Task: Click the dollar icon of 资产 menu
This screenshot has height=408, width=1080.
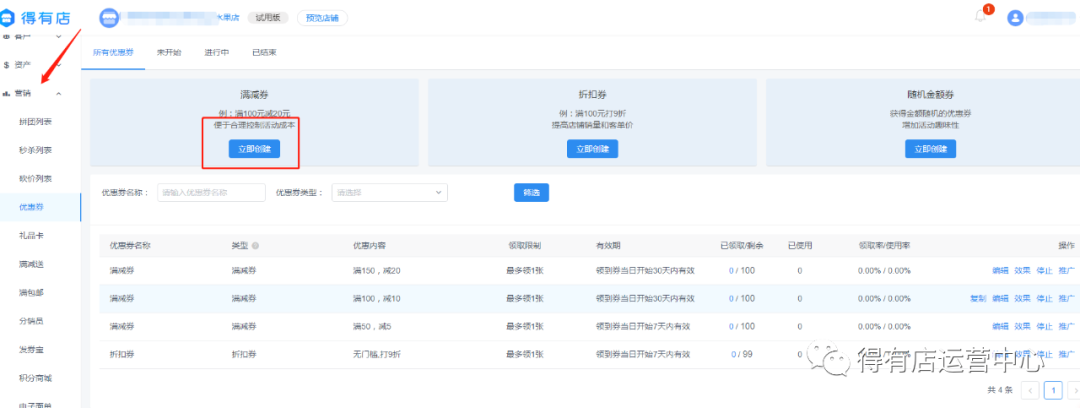Action: (x=6, y=65)
